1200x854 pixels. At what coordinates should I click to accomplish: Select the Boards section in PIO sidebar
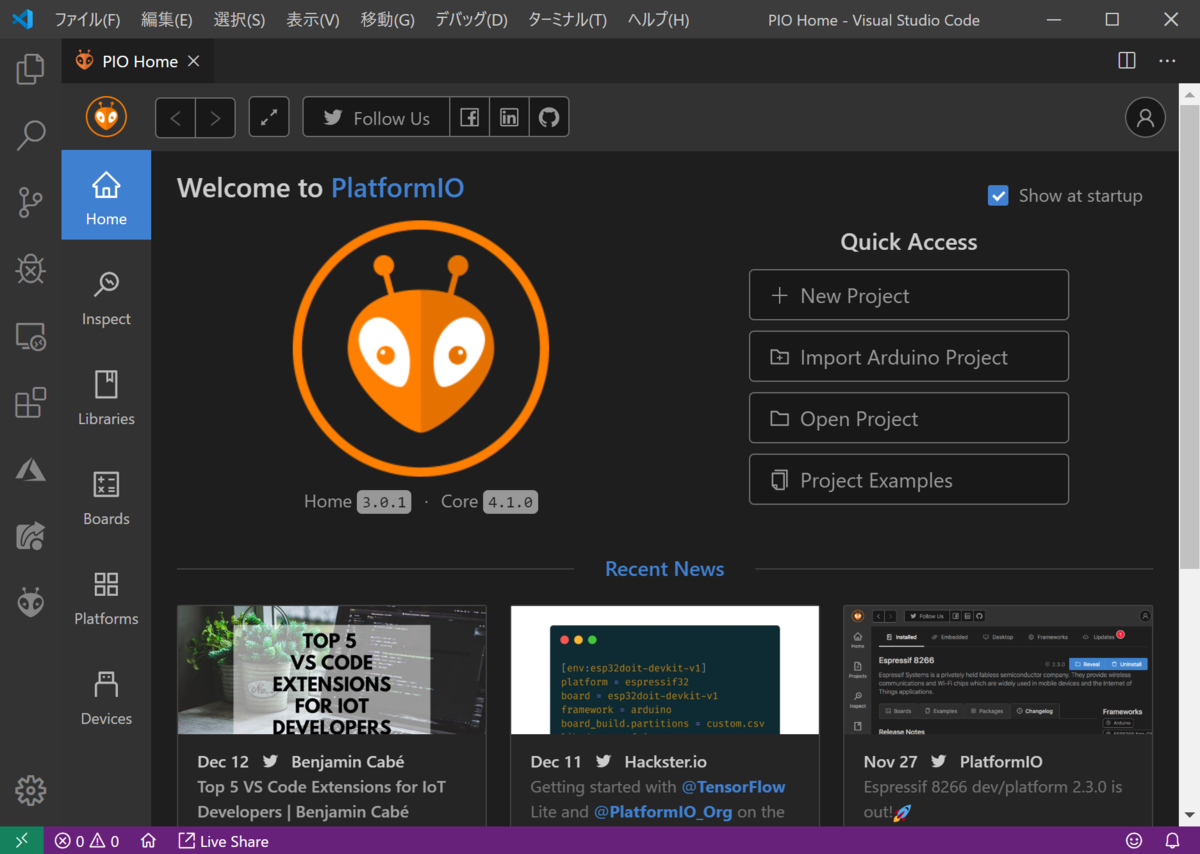coord(106,499)
